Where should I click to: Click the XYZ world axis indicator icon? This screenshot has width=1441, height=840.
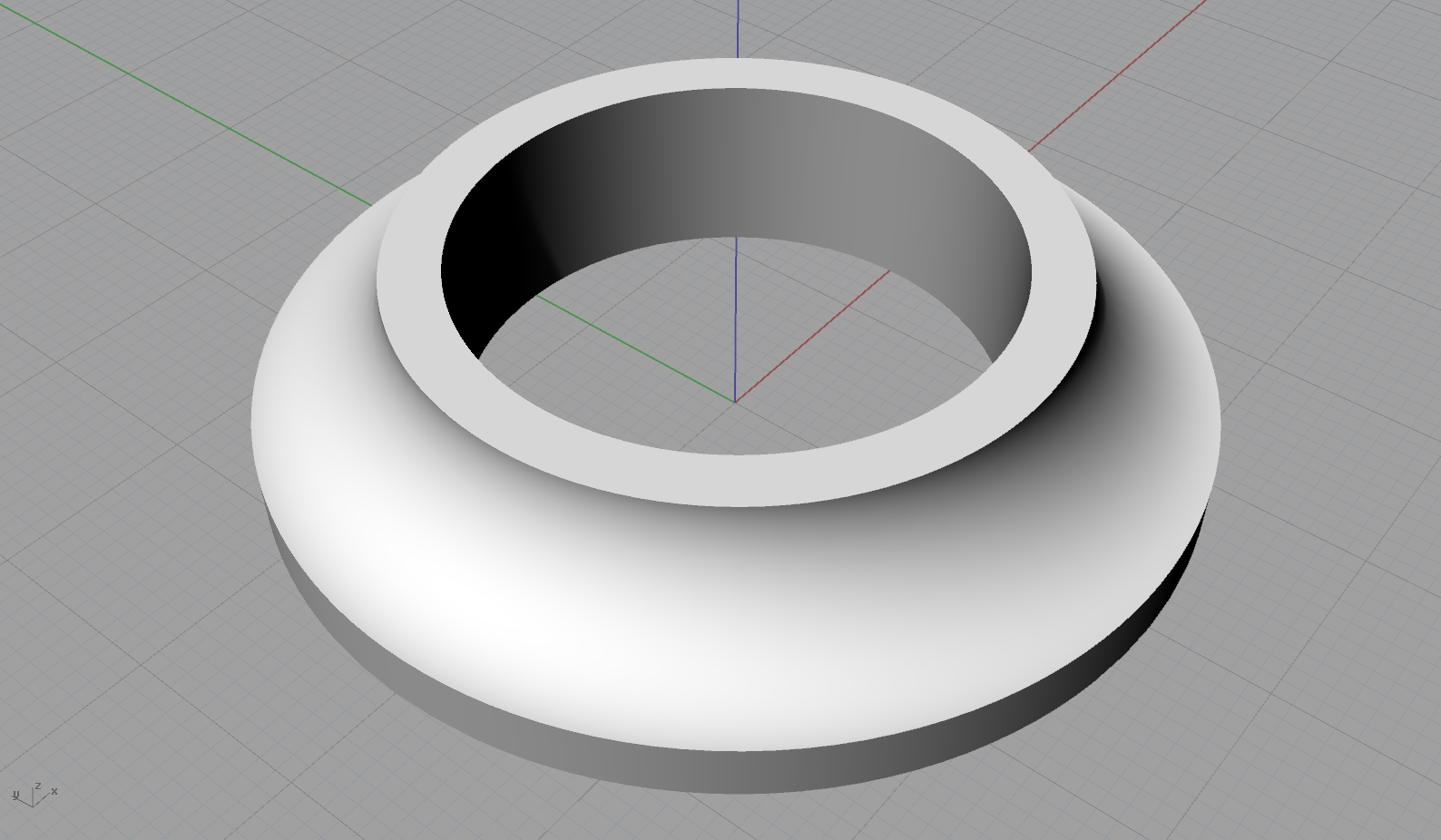(x=34, y=795)
